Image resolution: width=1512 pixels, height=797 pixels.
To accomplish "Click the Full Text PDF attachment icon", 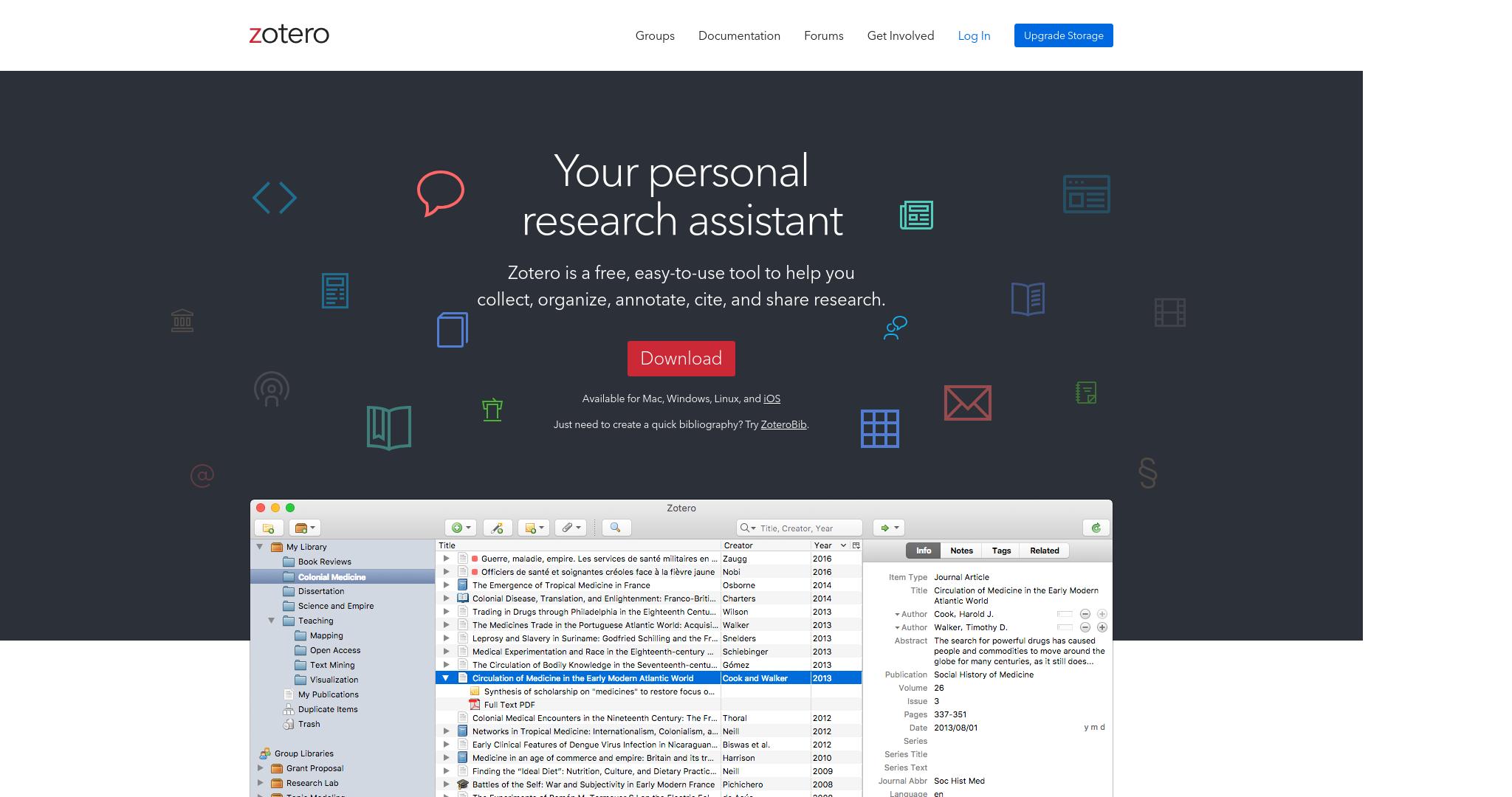I will [x=475, y=705].
